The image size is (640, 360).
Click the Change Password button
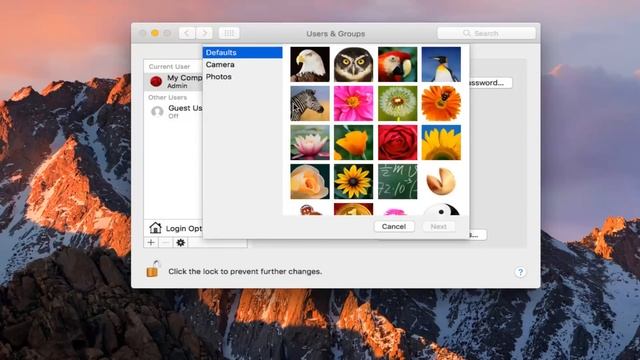tap(491, 83)
